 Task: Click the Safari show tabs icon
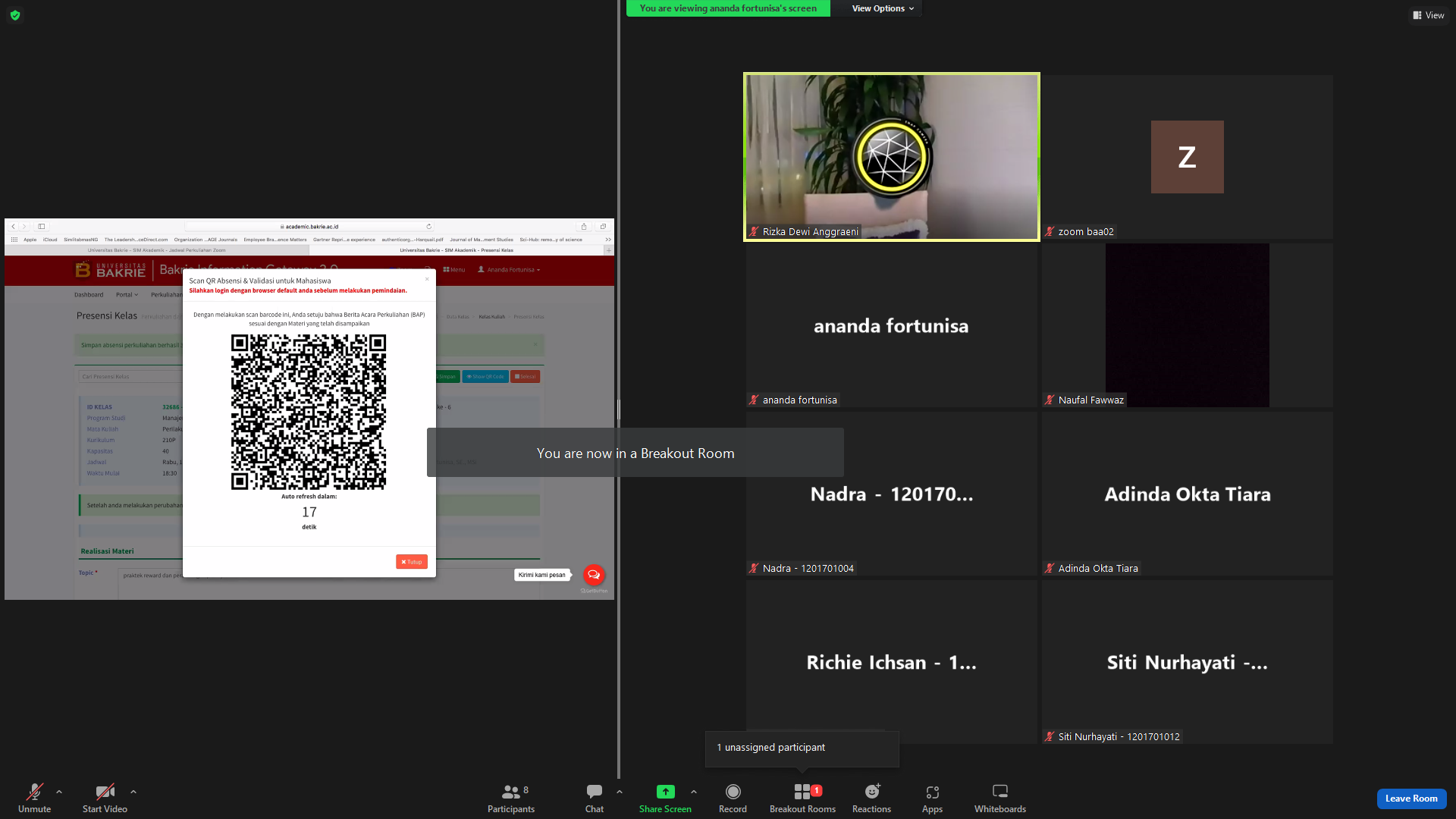(604, 226)
